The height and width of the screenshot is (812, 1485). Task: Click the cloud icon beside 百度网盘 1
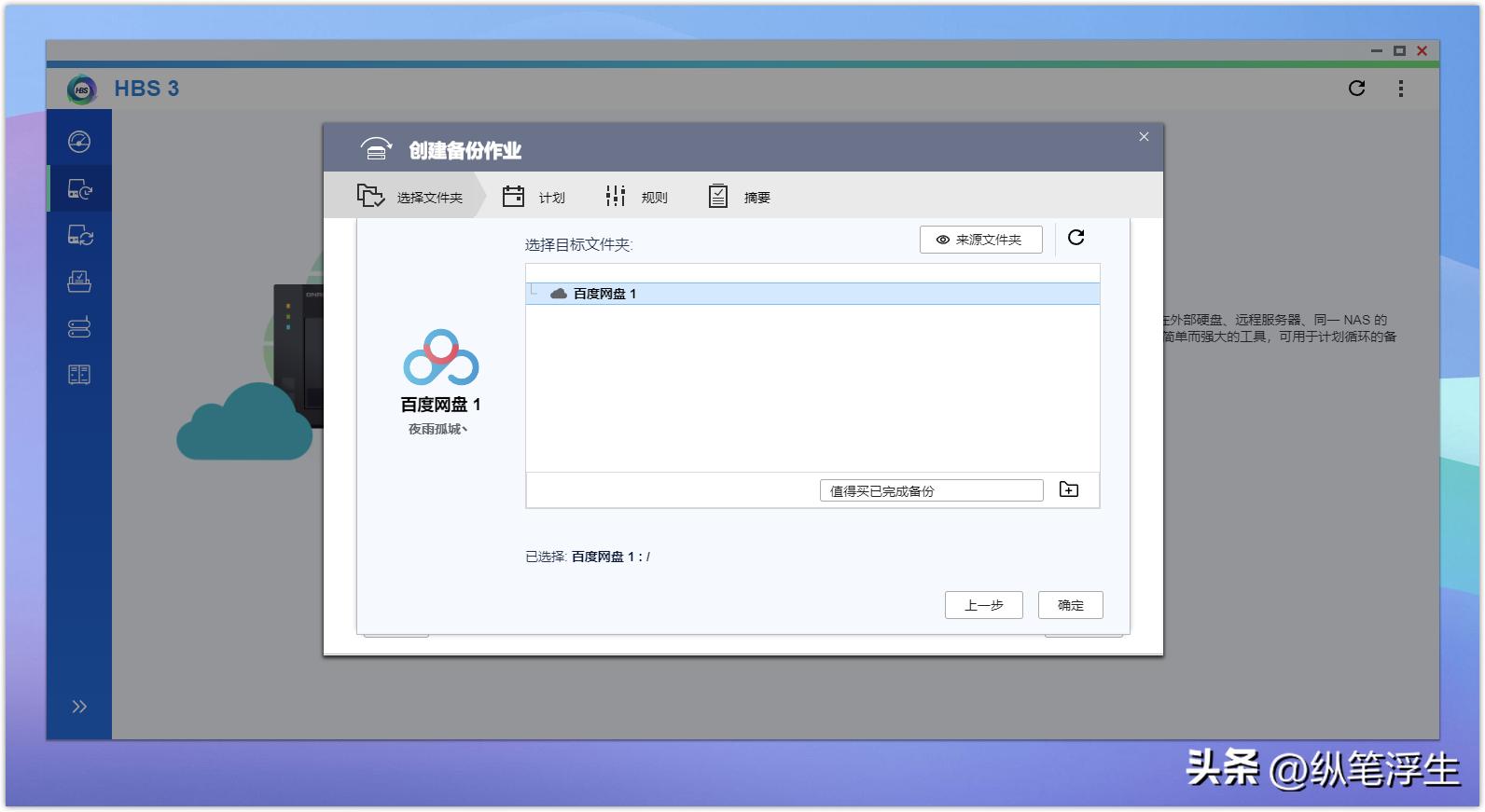coord(559,294)
